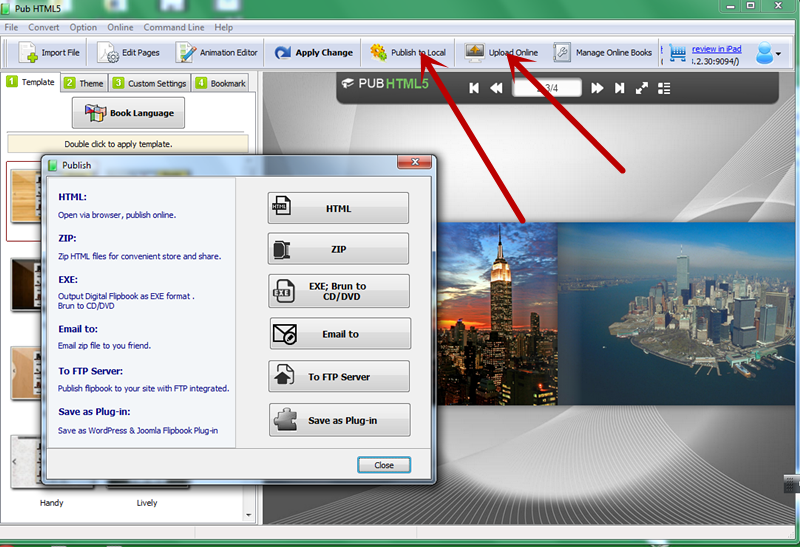Close Publish dialog with red X
Image resolution: width=800 pixels, height=547 pixels.
click(415, 162)
